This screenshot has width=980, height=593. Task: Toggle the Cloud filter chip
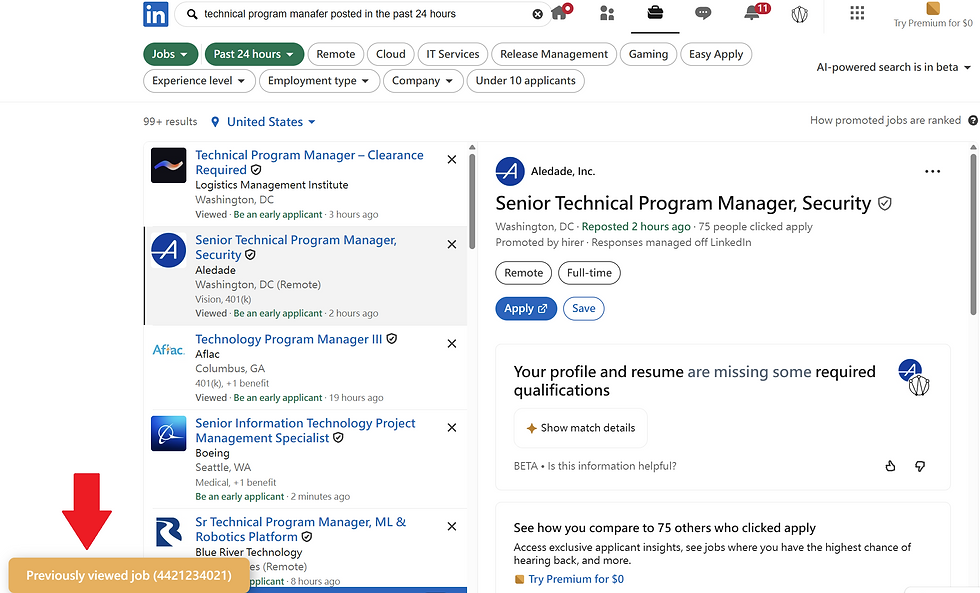(391, 54)
